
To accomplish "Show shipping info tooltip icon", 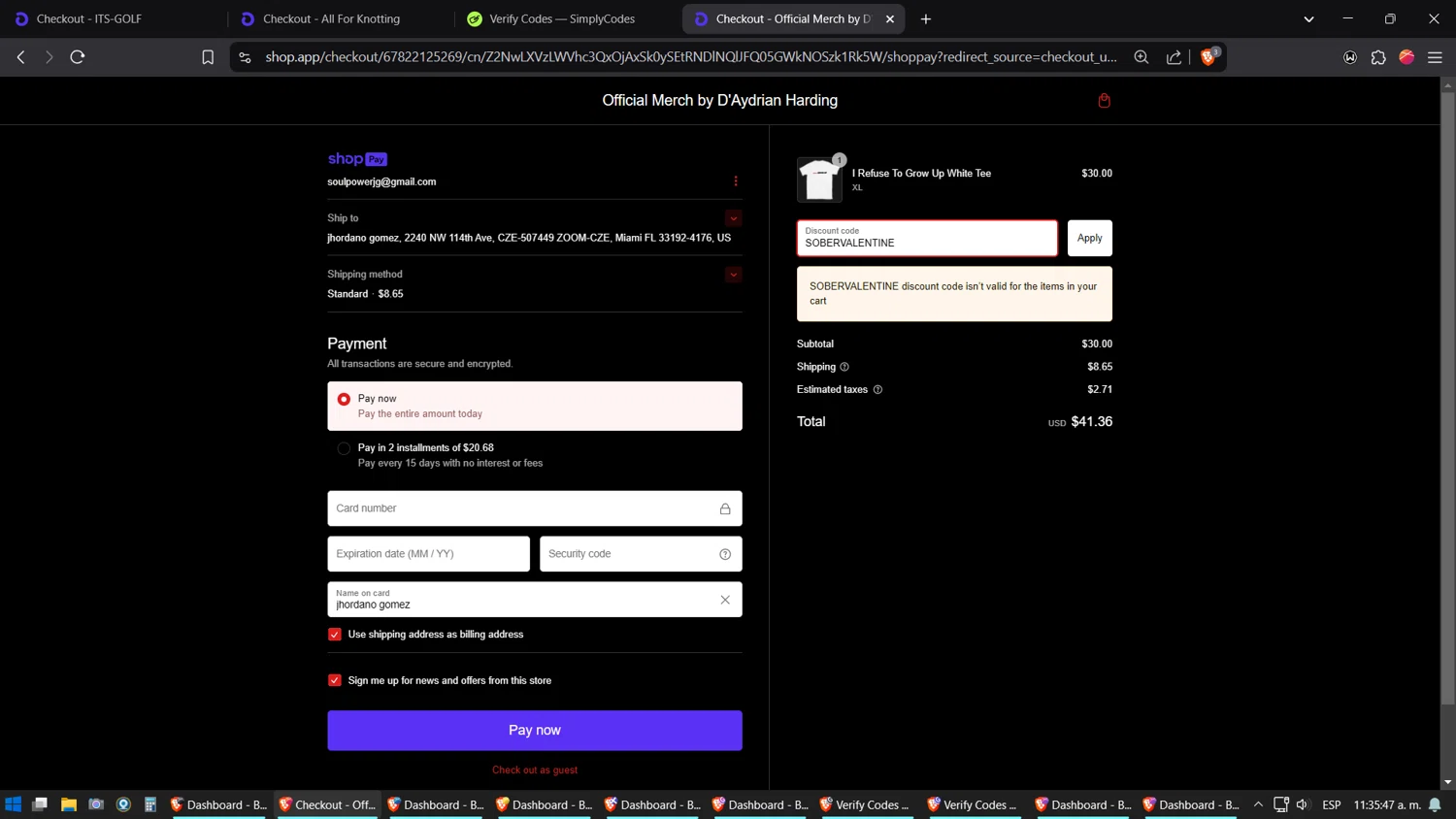I will [x=844, y=367].
